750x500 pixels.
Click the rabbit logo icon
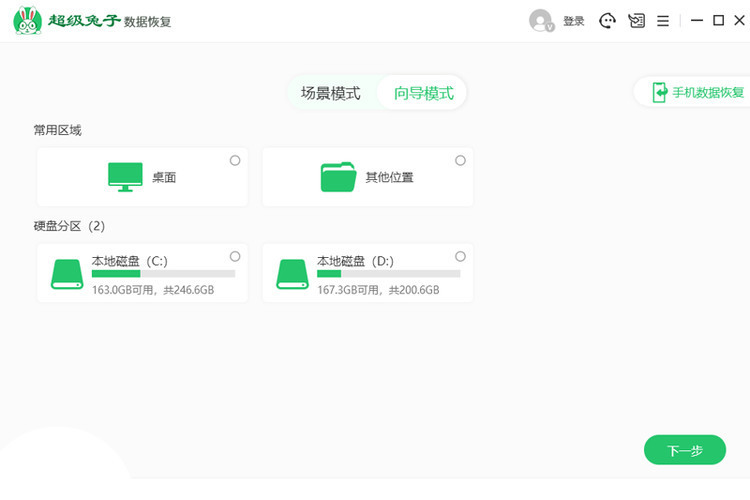pos(27,21)
